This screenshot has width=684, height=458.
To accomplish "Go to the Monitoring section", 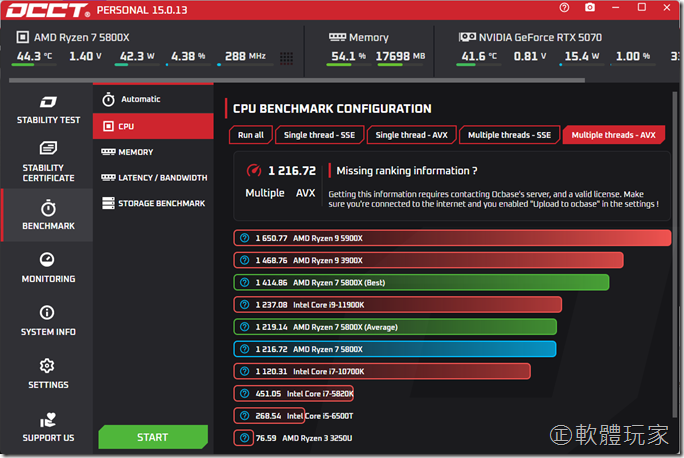I will pyautogui.click(x=48, y=268).
